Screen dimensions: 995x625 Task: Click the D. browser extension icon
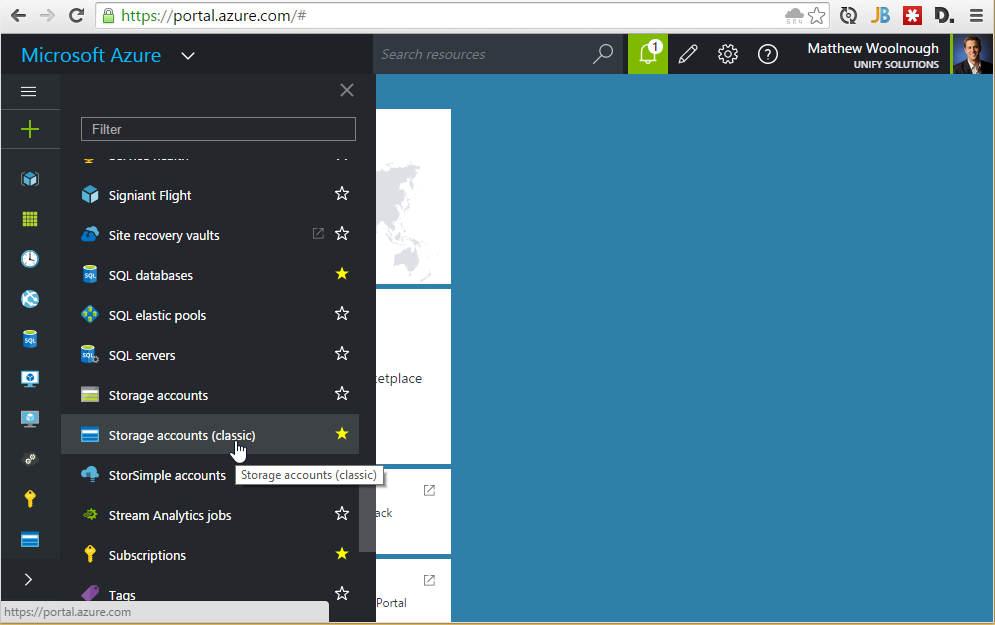pos(944,15)
